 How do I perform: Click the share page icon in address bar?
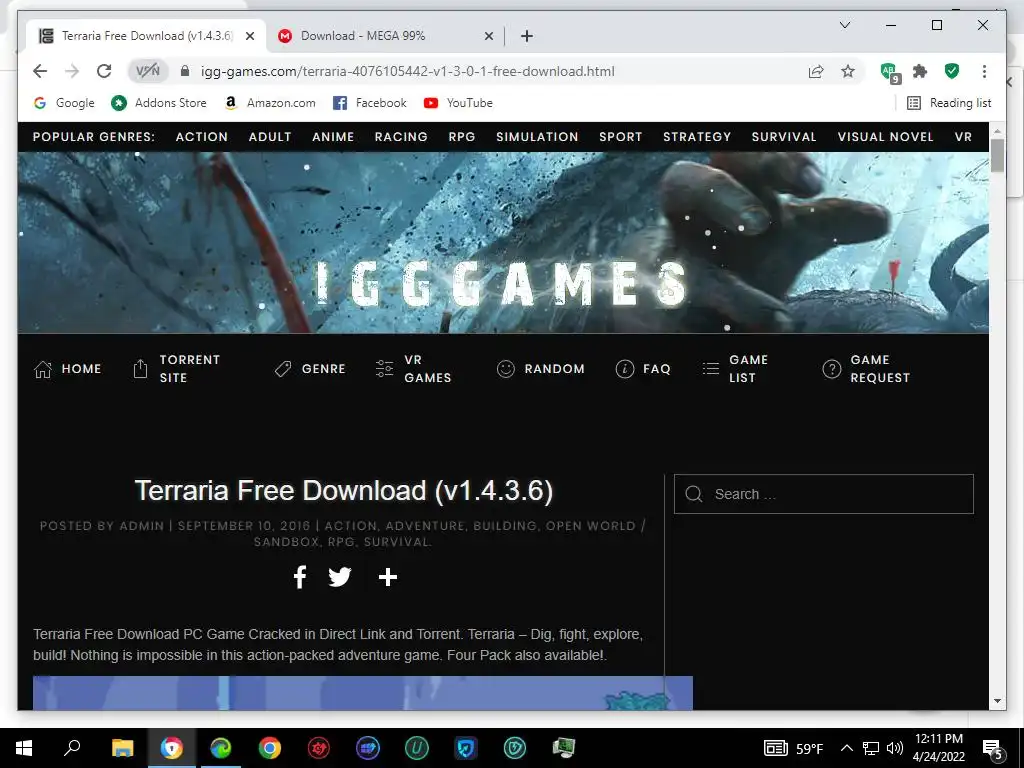point(816,71)
